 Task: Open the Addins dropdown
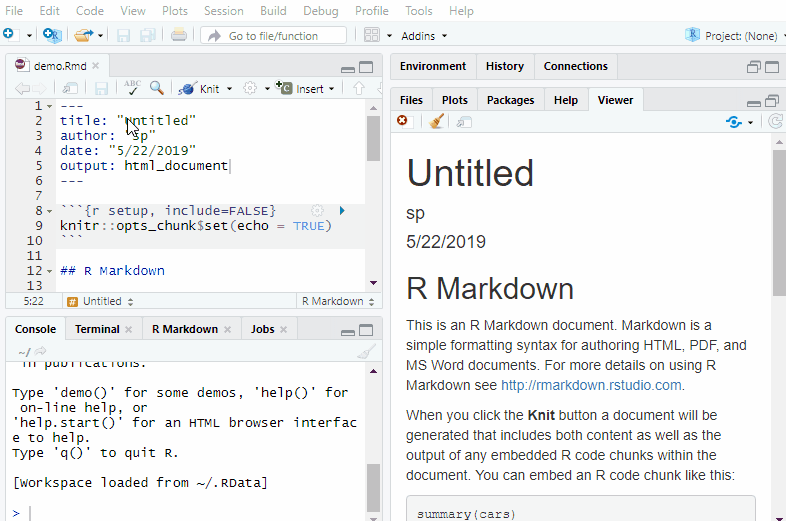click(424, 36)
